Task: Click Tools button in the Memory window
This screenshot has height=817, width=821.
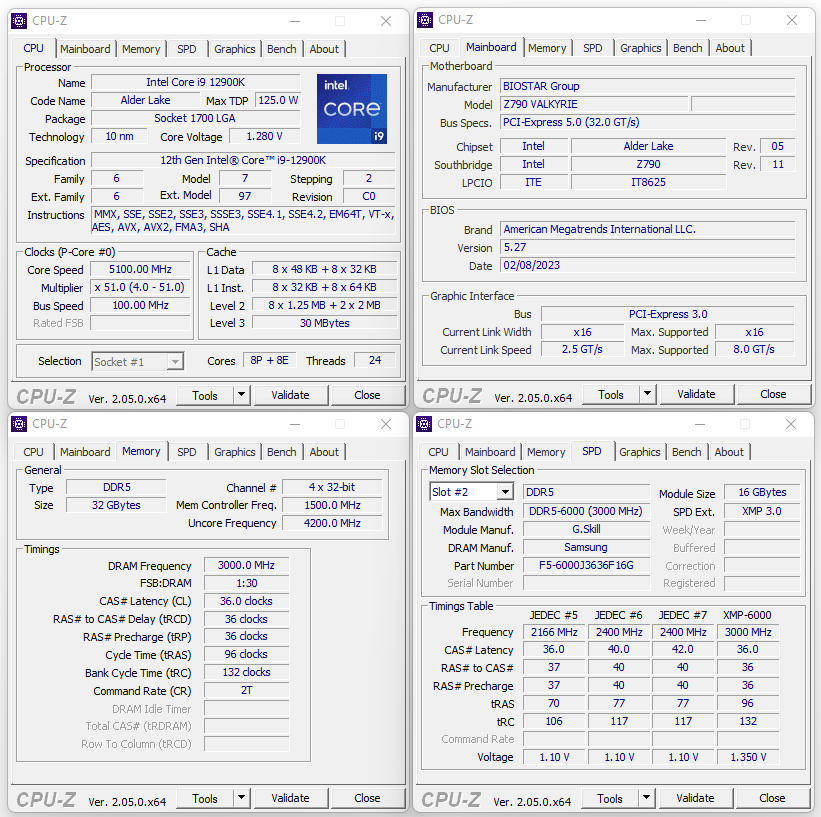Action: (205, 798)
